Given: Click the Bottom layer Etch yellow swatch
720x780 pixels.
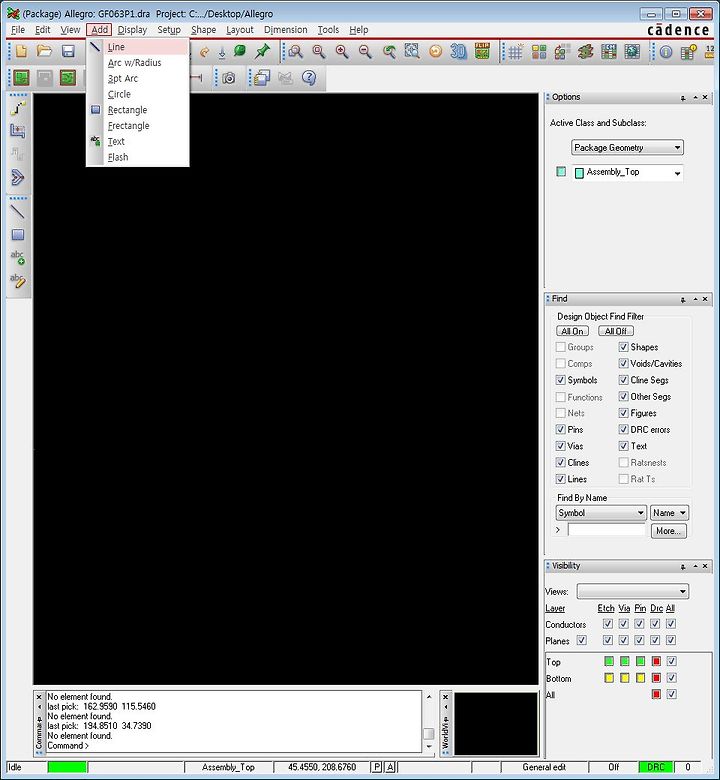Looking at the screenshot, I should (x=609, y=678).
